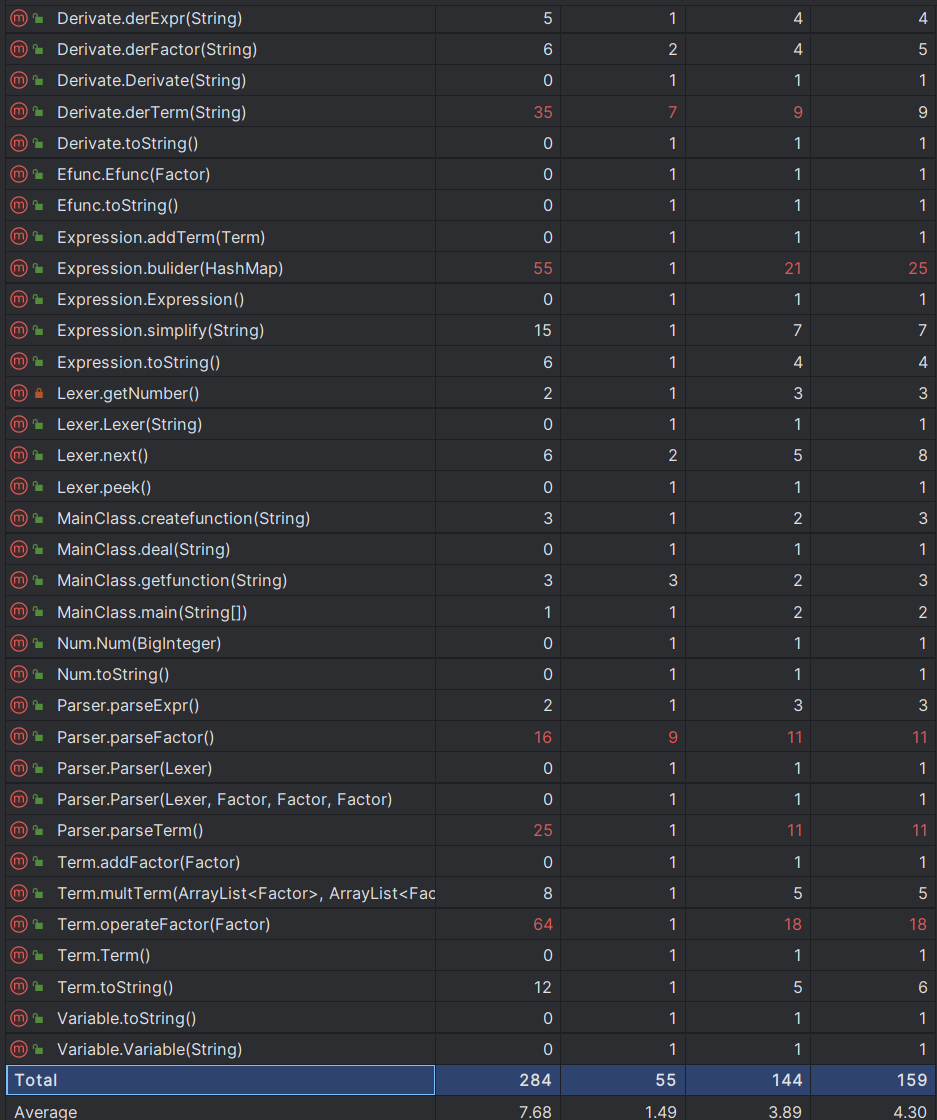Image resolution: width=937 pixels, height=1120 pixels.
Task: Click the Average summary row
Action: click(x=468, y=1111)
